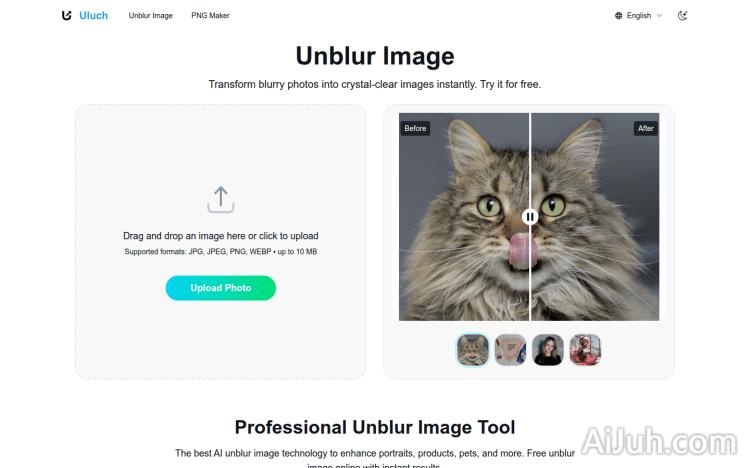Viewport: 750px width, 468px height.
Task: Click the upload arrow icon
Action: click(x=221, y=199)
